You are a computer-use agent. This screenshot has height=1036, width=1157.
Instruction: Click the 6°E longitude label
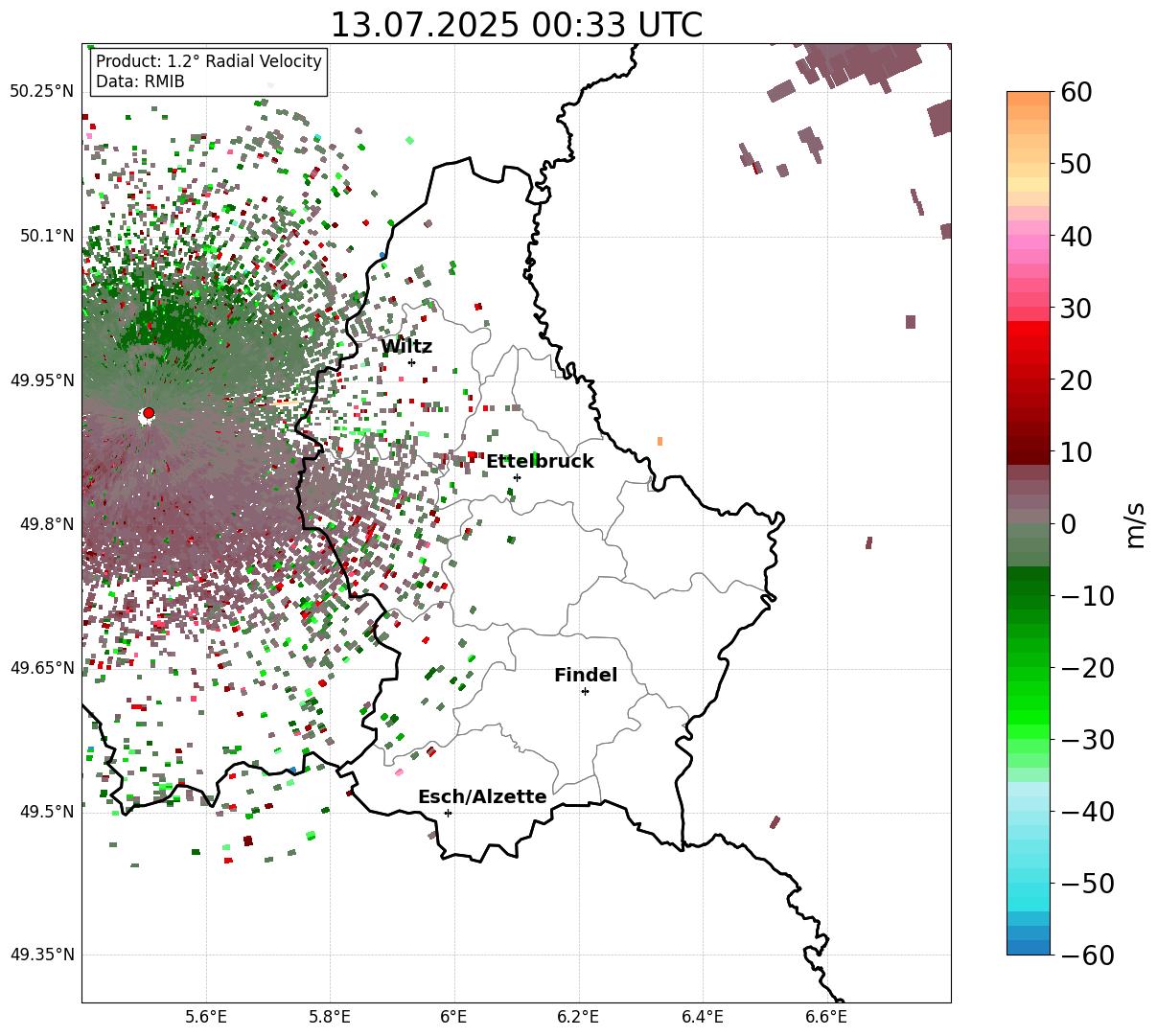[454, 1017]
